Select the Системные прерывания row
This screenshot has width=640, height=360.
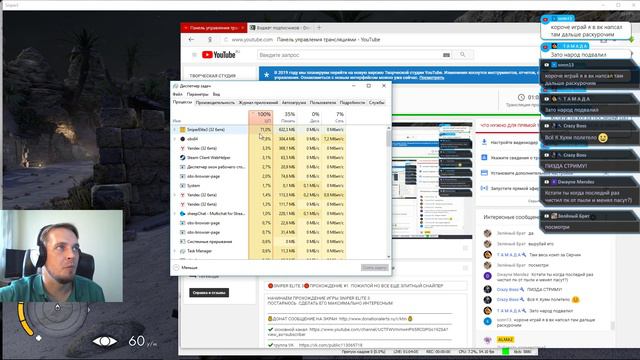[259, 242]
